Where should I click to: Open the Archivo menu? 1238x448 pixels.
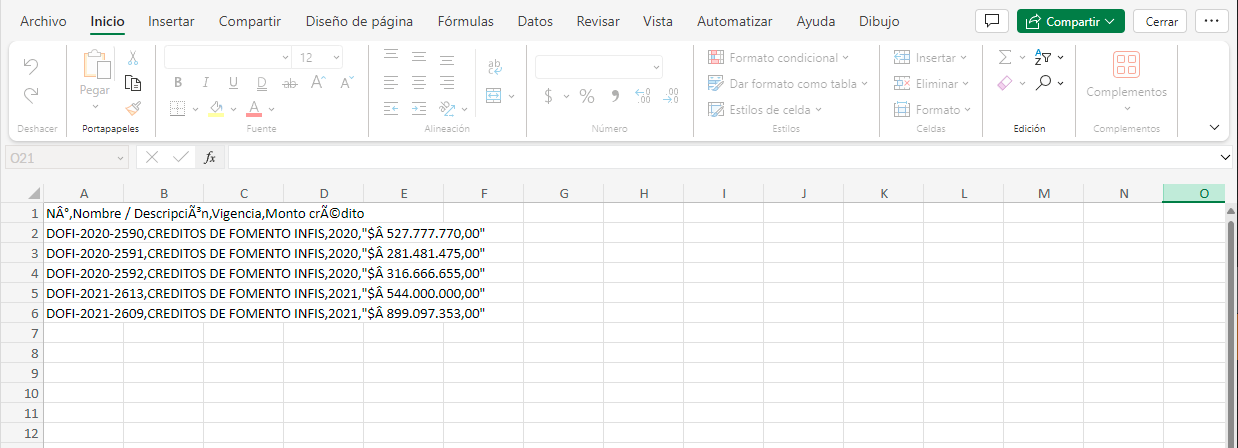[43, 21]
